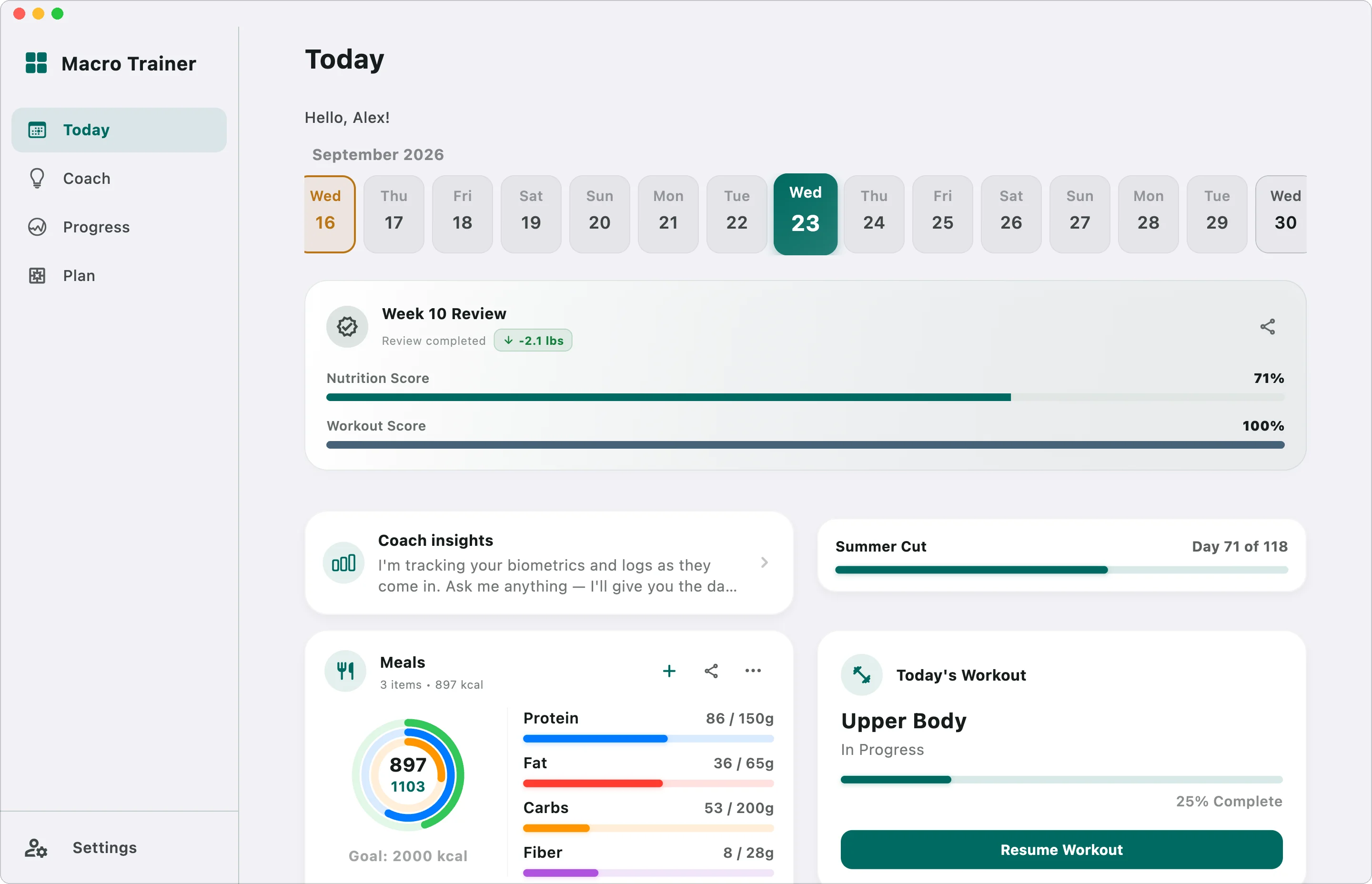Select Sat 26 in the date strip
Screen dimensions: 1372x884
tap(1011, 214)
